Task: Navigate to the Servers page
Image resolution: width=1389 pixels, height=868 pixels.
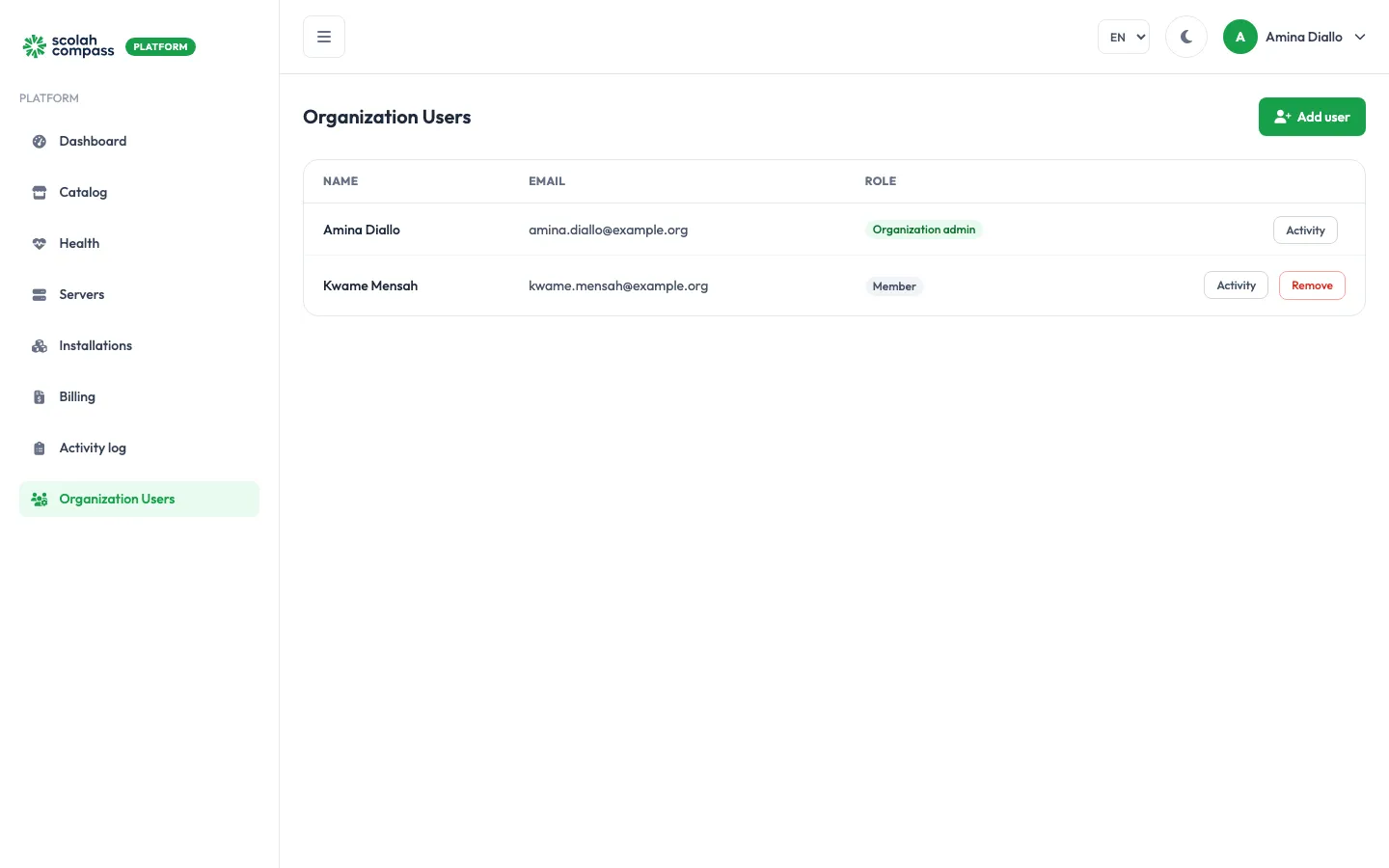Action: [x=139, y=295]
